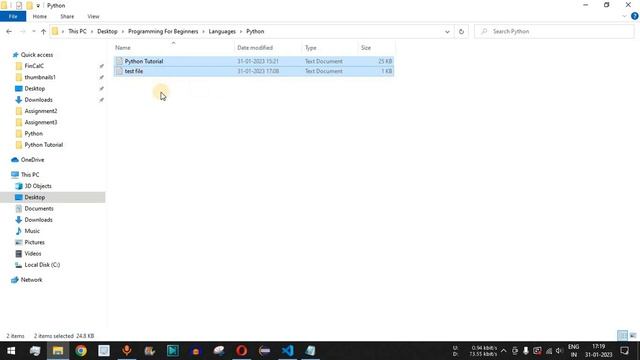
Task: Open Pictures folder in sidebar
Action: pos(34,242)
